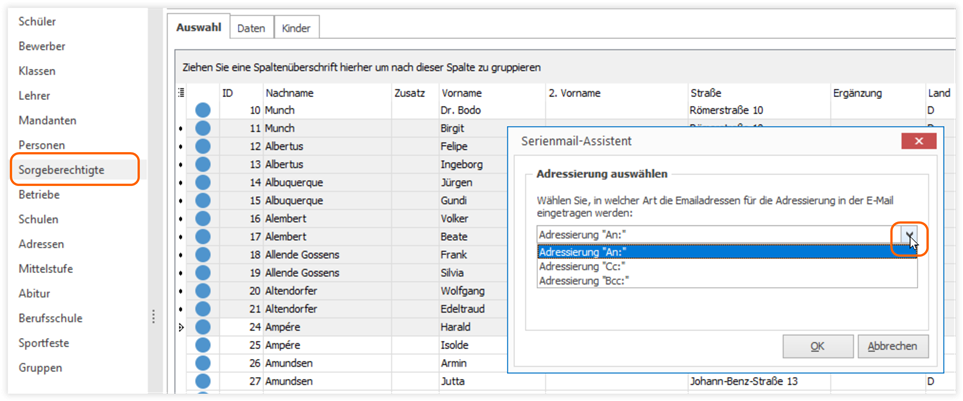Click blue circle icon for Frank Allende Gossens

[x=203, y=254]
